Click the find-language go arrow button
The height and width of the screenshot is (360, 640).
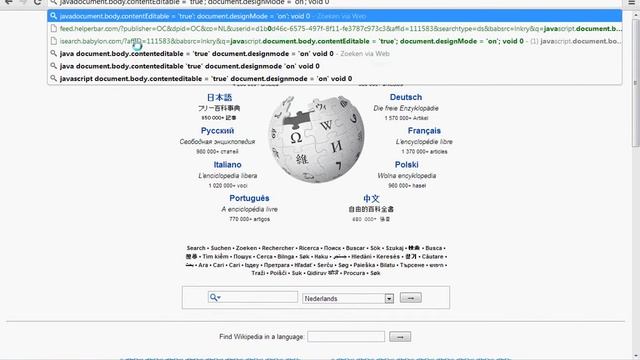pos(400,337)
